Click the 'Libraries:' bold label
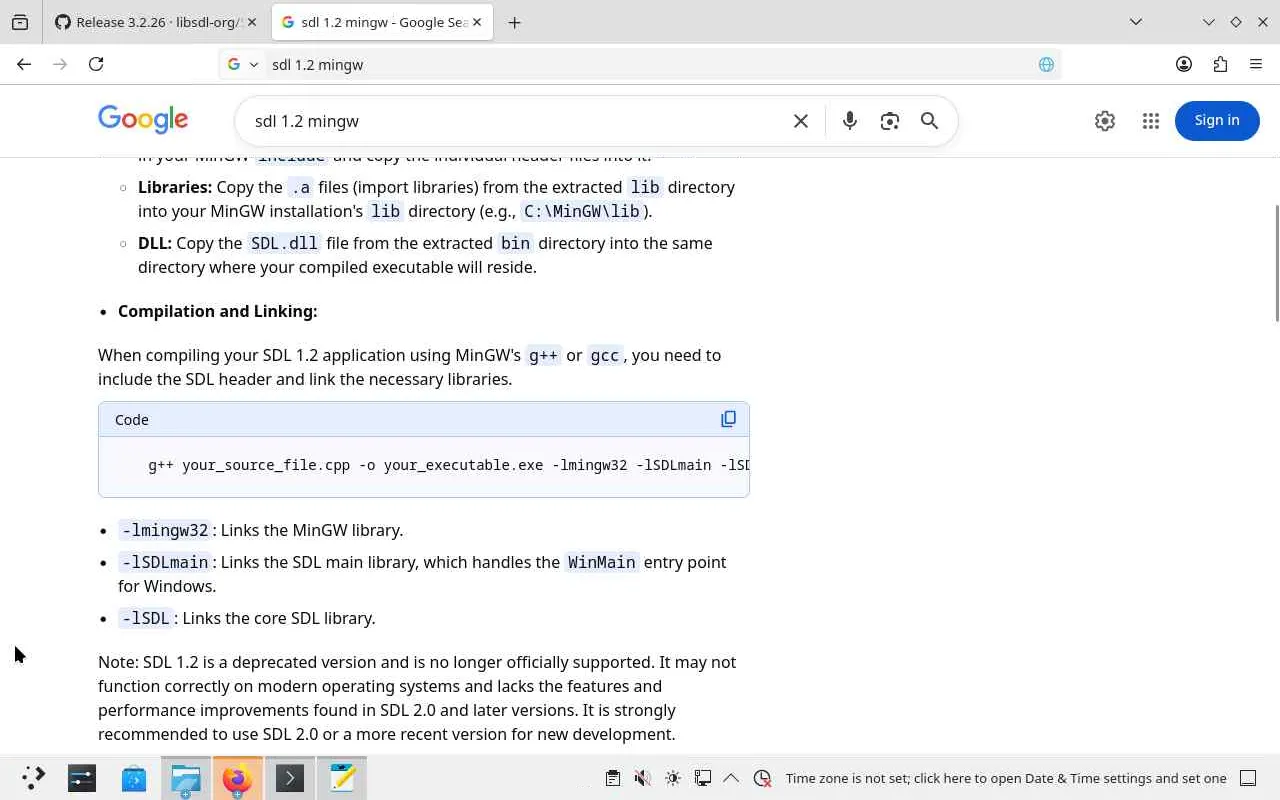Image resolution: width=1280 pixels, height=800 pixels. tap(175, 187)
